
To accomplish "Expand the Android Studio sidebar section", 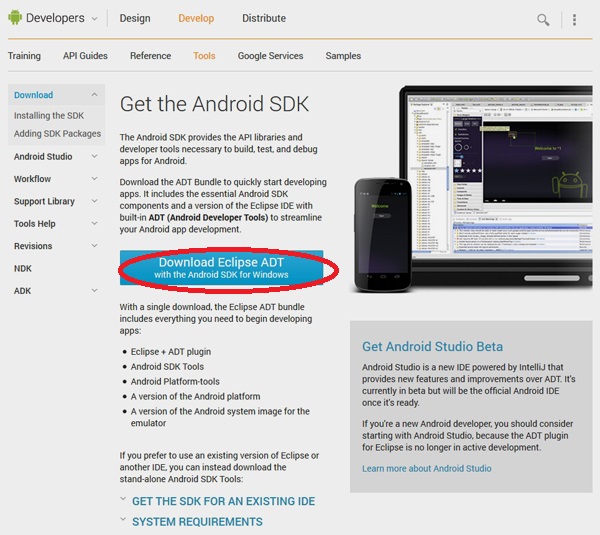I will coord(94,157).
